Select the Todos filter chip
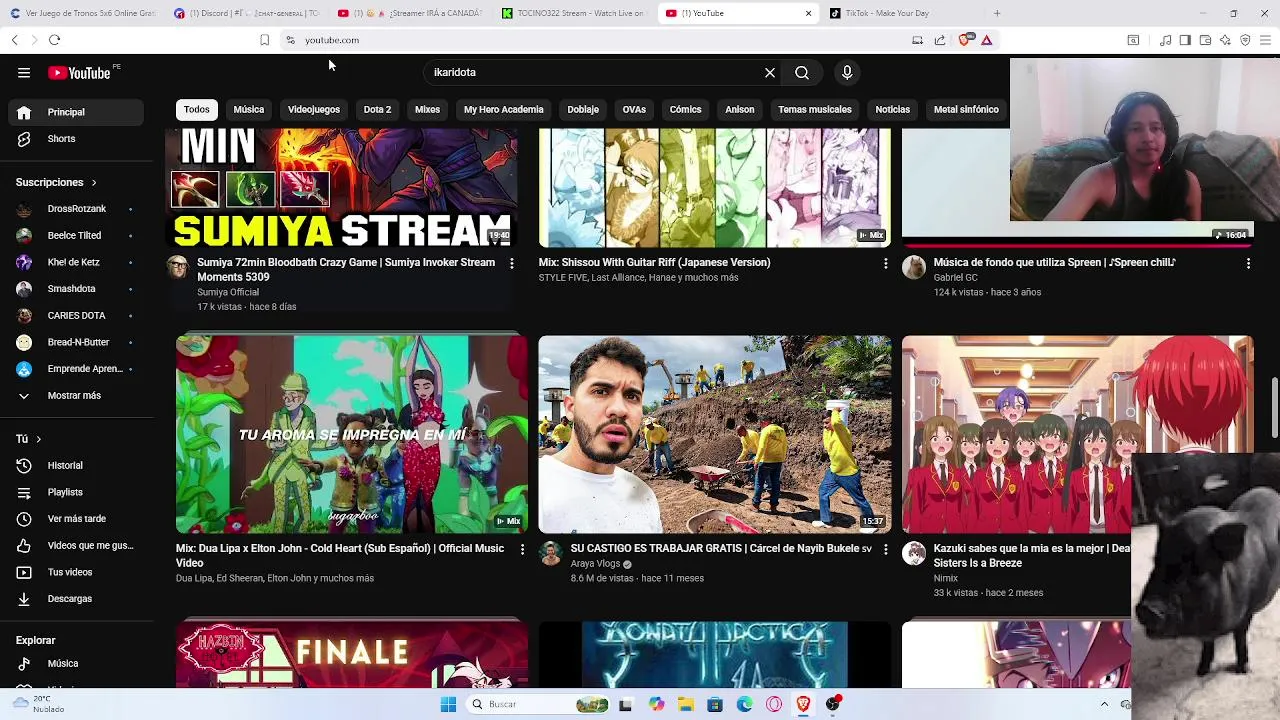The image size is (1280, 720). [x=197, y=109]
